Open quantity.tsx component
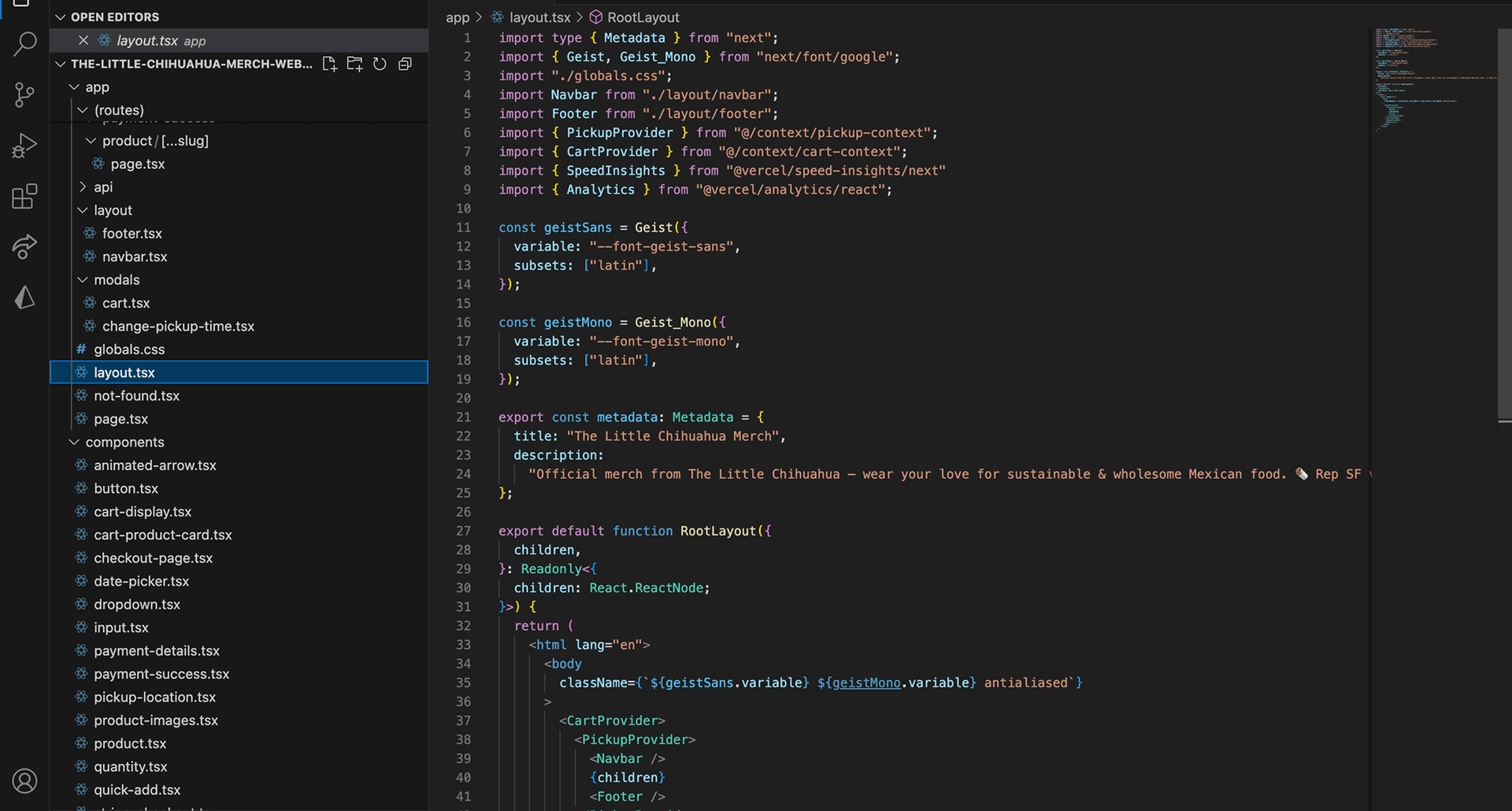Screen dimensions: 1512x811 pos(239,767)
